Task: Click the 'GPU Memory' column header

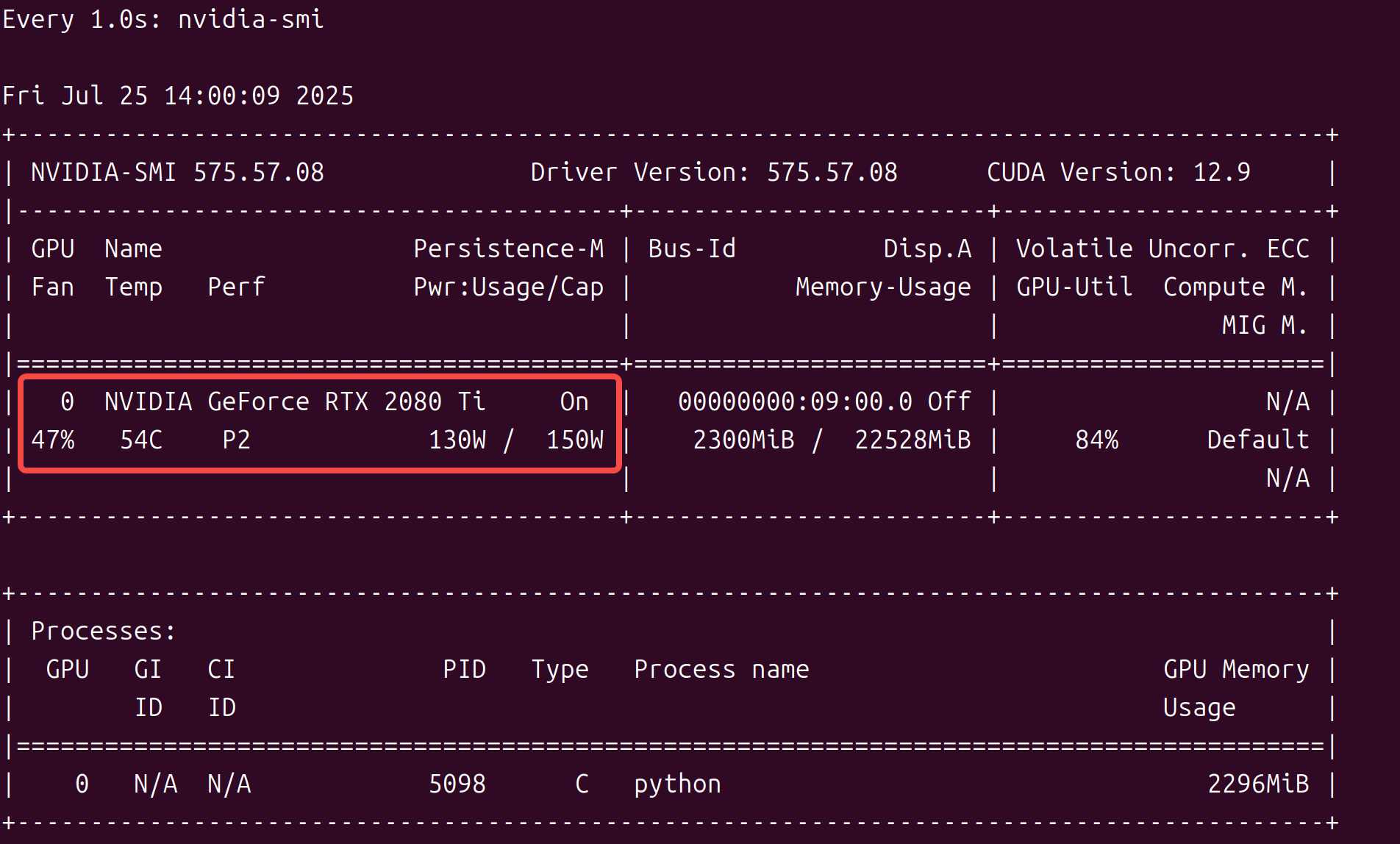Action: pyautogui.click(x=1236, y=669)
